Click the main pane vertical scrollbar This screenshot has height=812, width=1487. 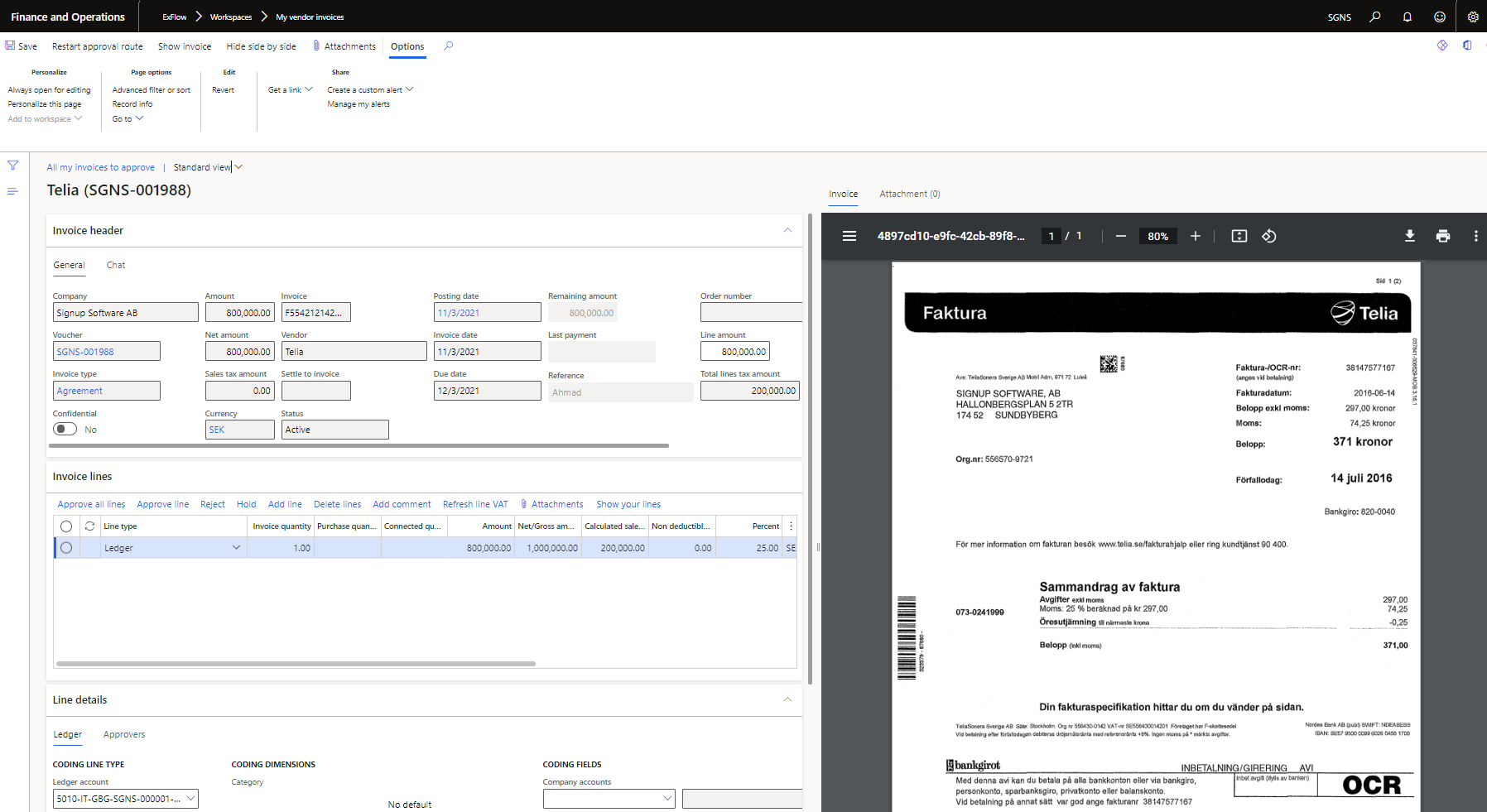click(x=810, y=449)
